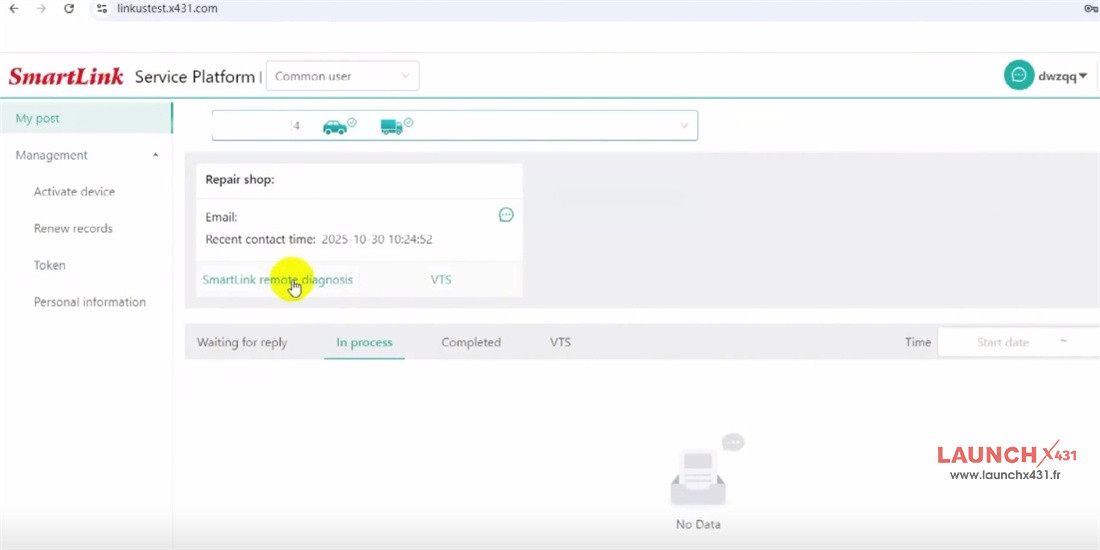Click VTS link in repair shop card
Screen dimensions: 1100x550
[441, 279]
